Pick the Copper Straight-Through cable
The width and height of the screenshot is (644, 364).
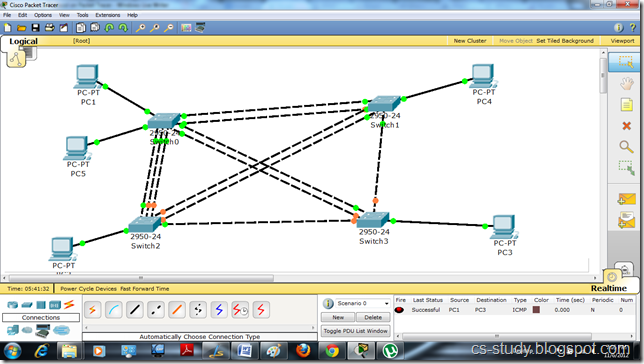point(135,310)
